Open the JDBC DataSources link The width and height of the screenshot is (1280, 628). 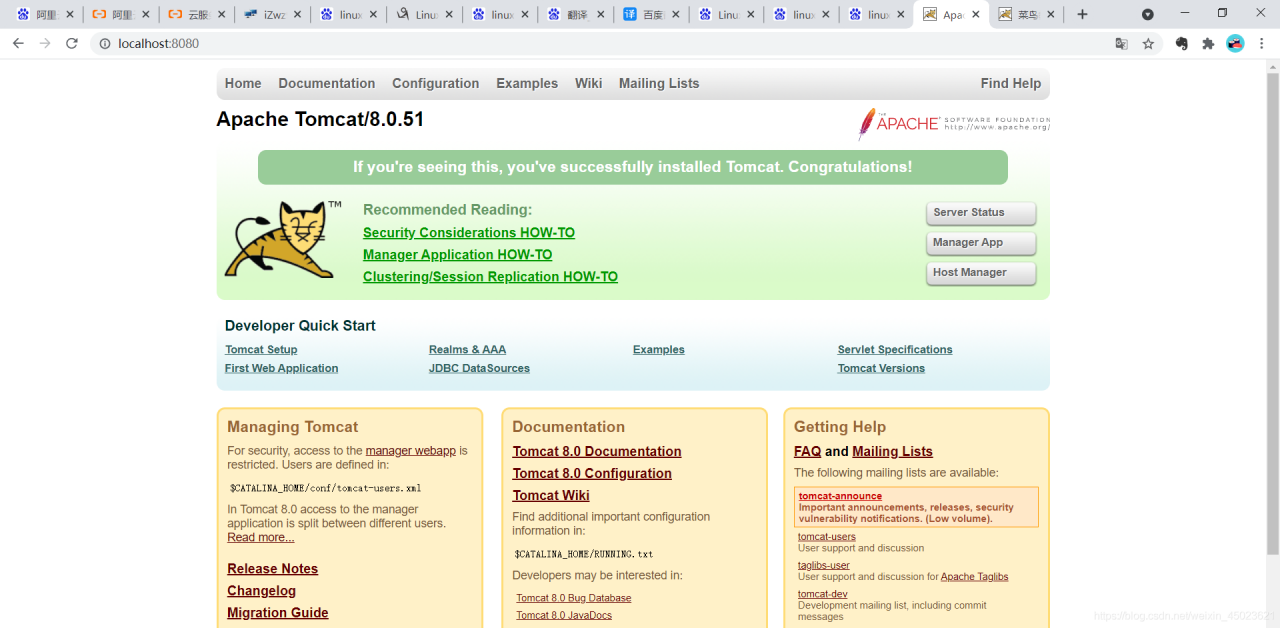(479, 369)
